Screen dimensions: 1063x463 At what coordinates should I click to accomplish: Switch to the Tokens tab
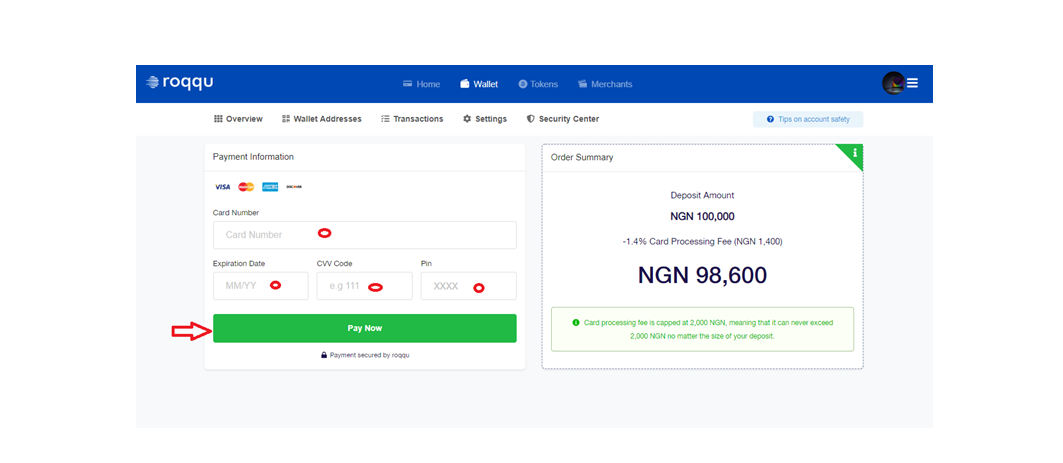click(x=538, y=84)
